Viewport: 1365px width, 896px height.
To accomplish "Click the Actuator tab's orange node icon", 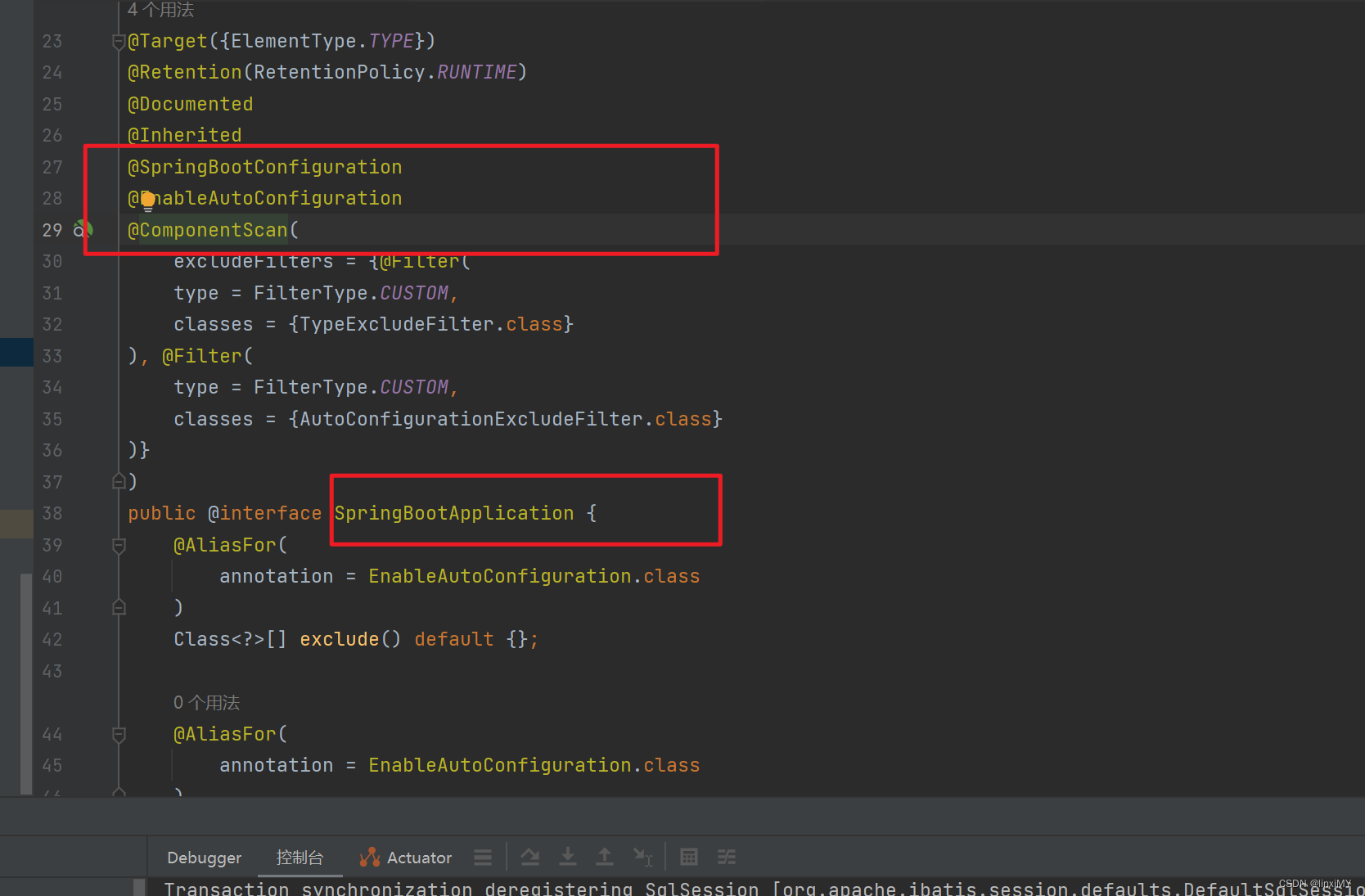I will [370, 858].
